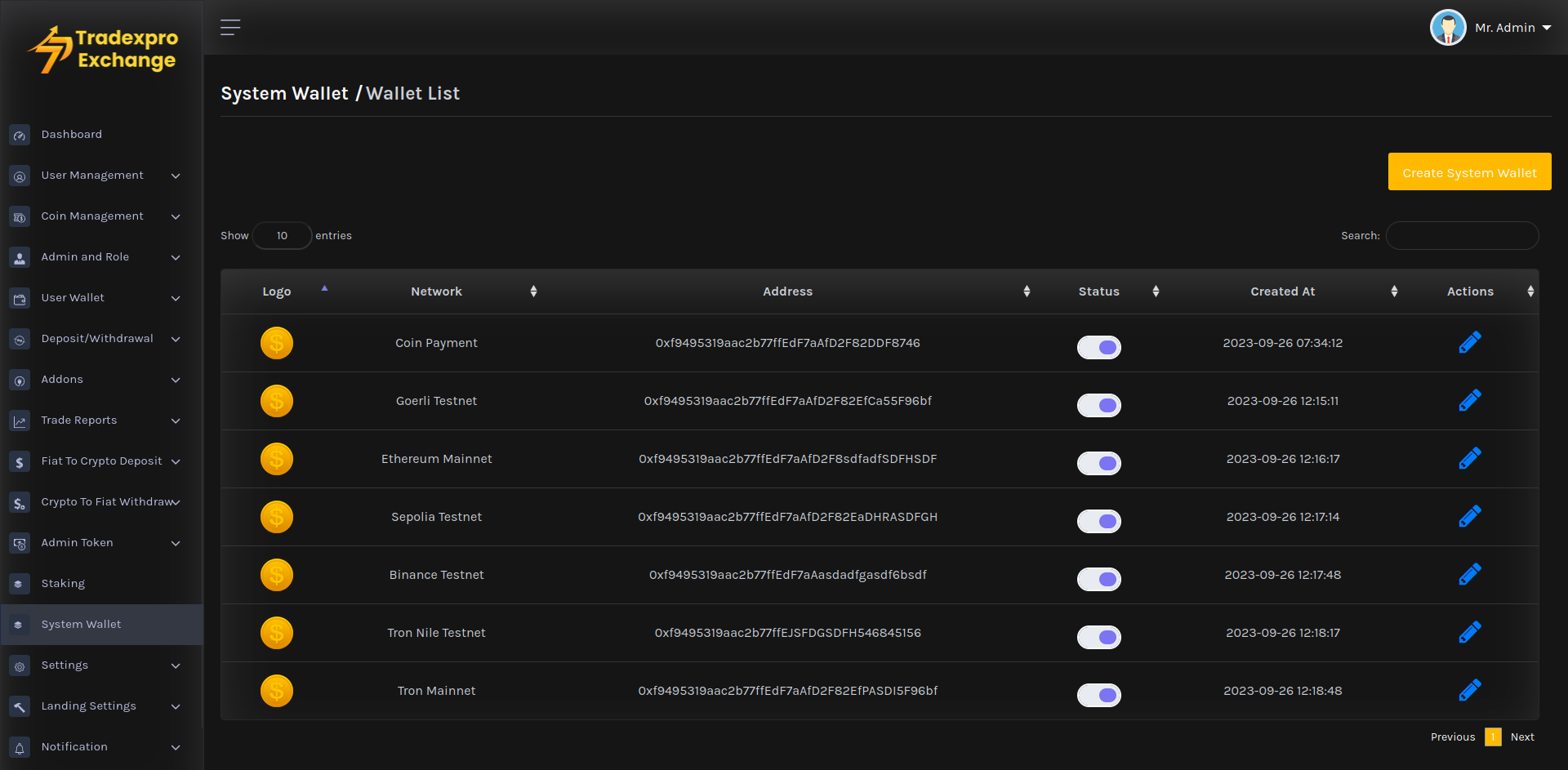This screenshot has height=770, width=1568.
Task: Sort table by Network column arrows
Action: (x=533, y=292)
